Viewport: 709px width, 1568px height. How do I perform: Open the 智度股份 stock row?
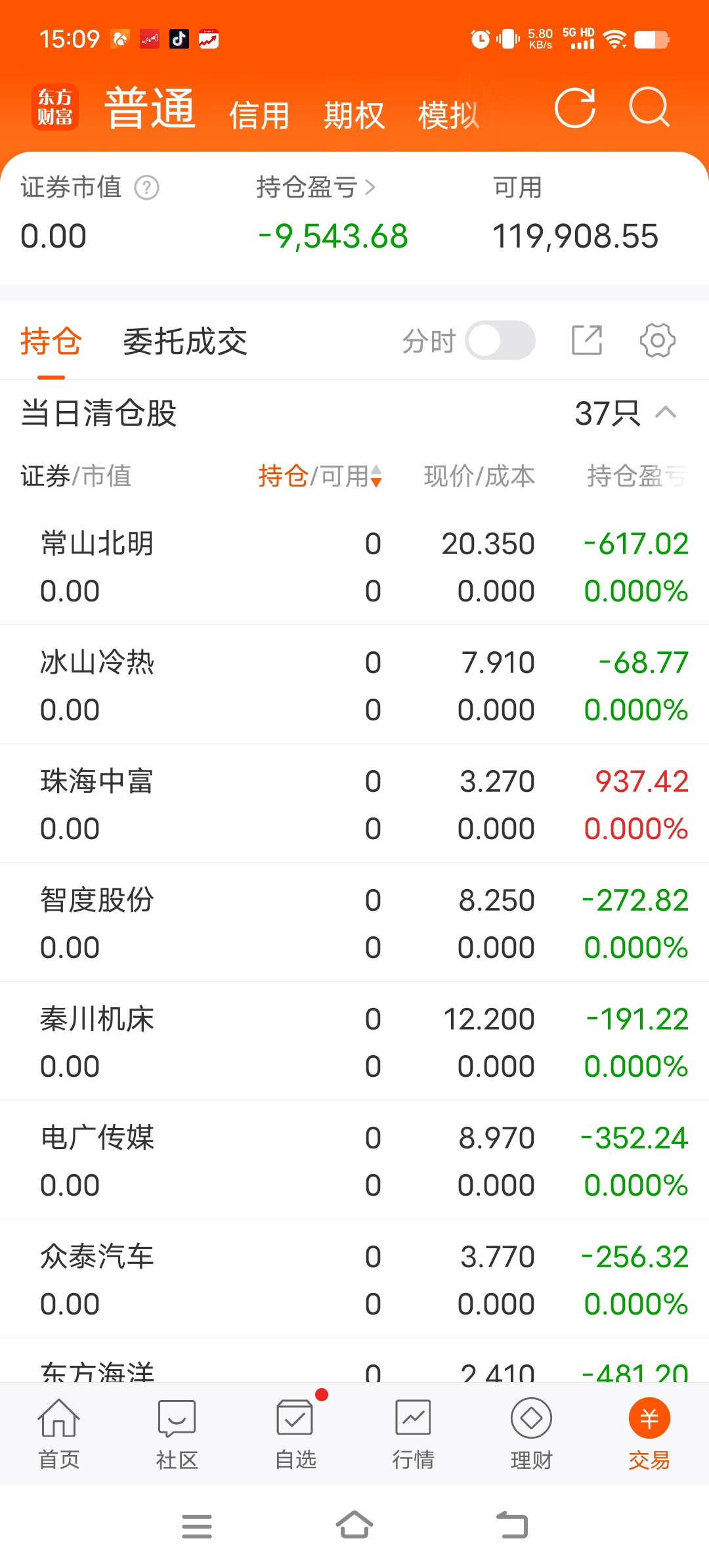[354, 923]
